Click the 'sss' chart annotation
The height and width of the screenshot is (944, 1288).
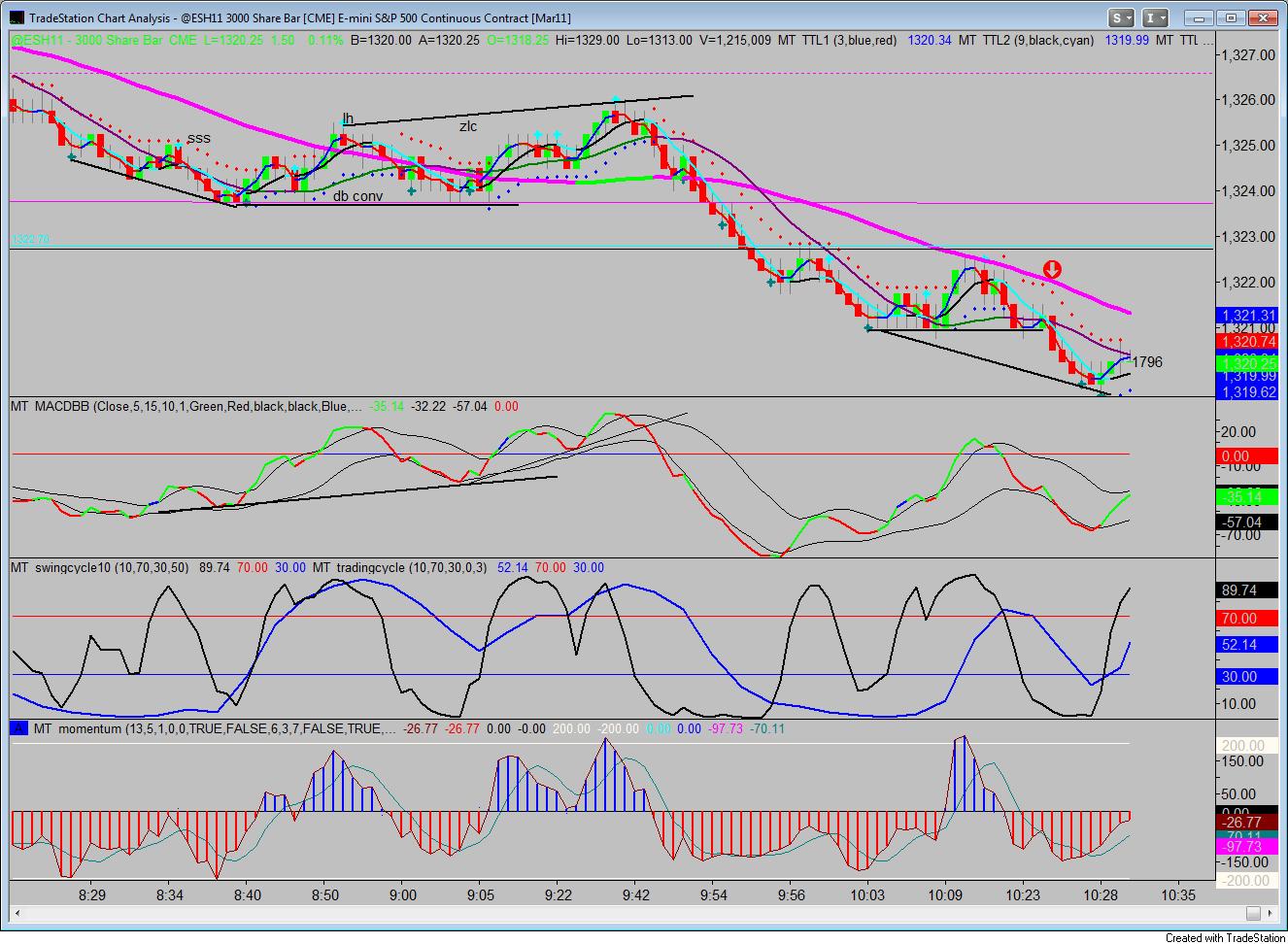[199, 138]
